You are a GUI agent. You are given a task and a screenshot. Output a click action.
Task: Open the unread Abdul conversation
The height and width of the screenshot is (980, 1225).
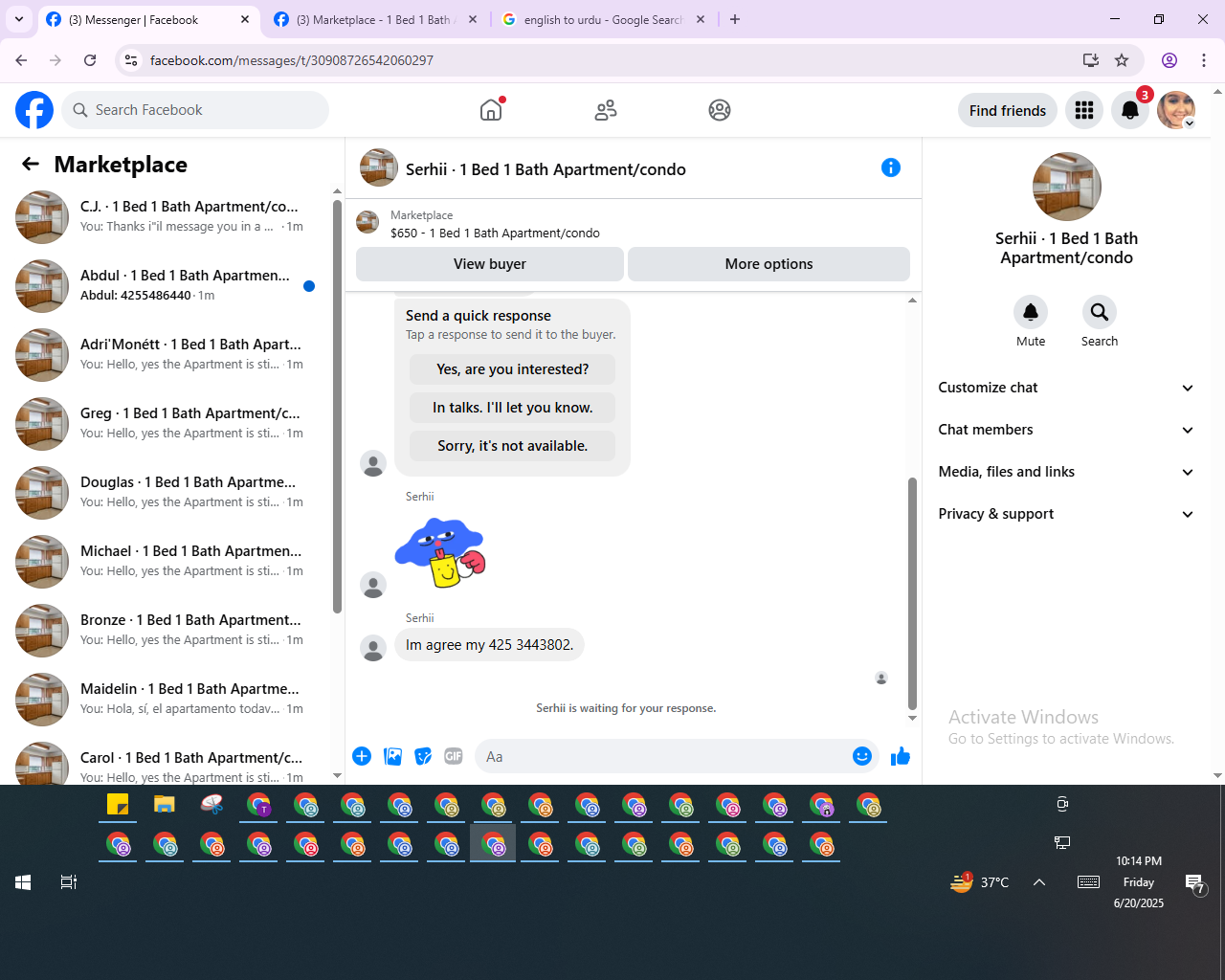(167, 286)
